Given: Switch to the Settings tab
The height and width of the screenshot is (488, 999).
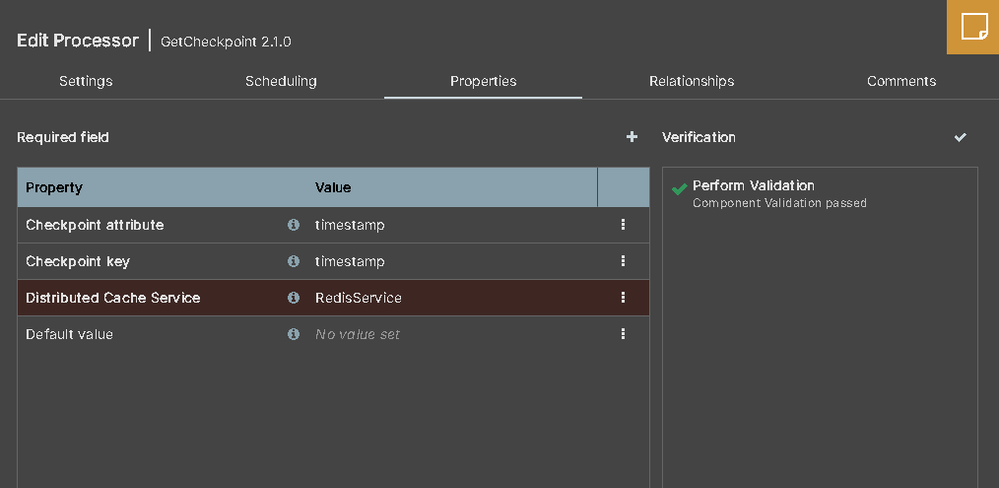Looking at the screenshot, I should click(86, 81).
